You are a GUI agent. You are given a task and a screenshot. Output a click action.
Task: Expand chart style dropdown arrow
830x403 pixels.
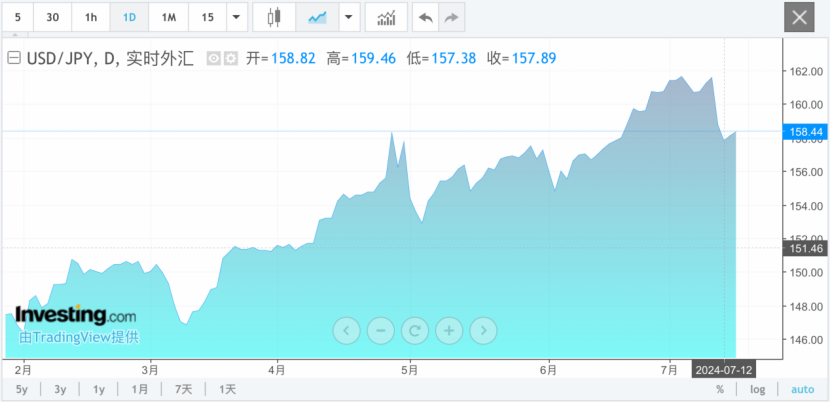348,18
